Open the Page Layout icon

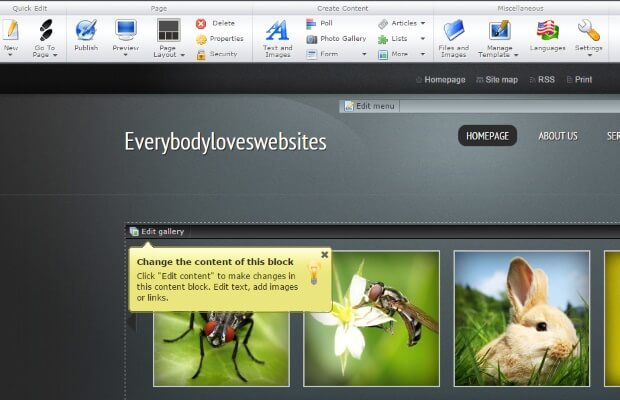169,30
